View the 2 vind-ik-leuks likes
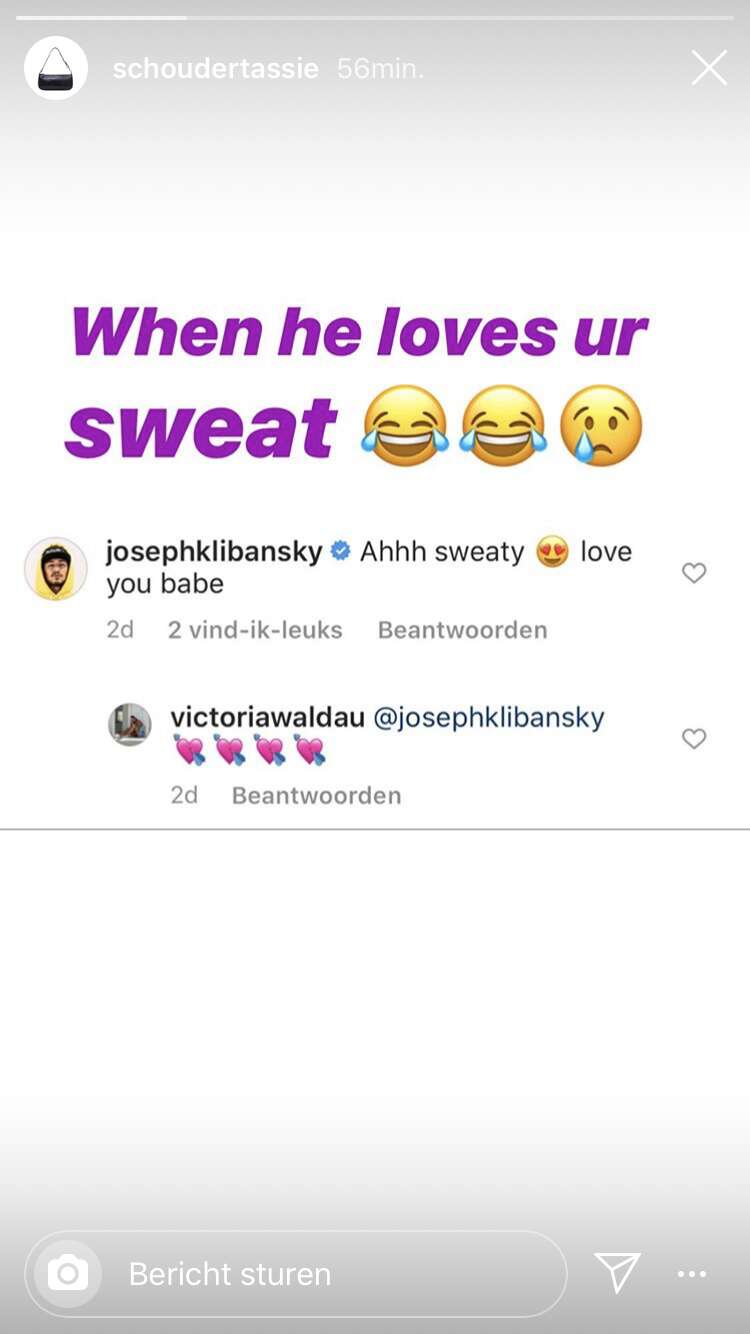The image size is (750, 1334). pos(255,630)
